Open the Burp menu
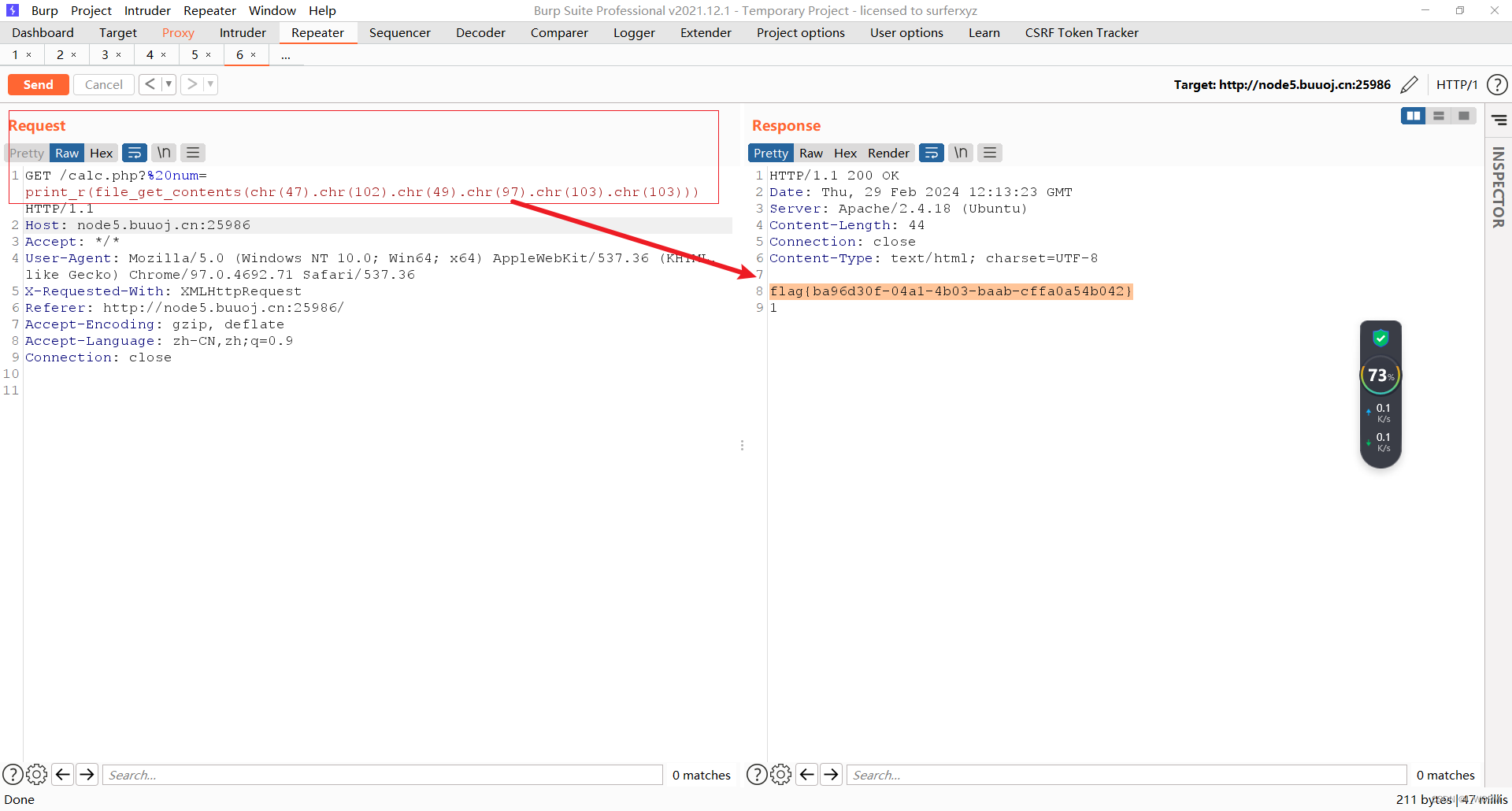1512x811 pixels. 45,10
